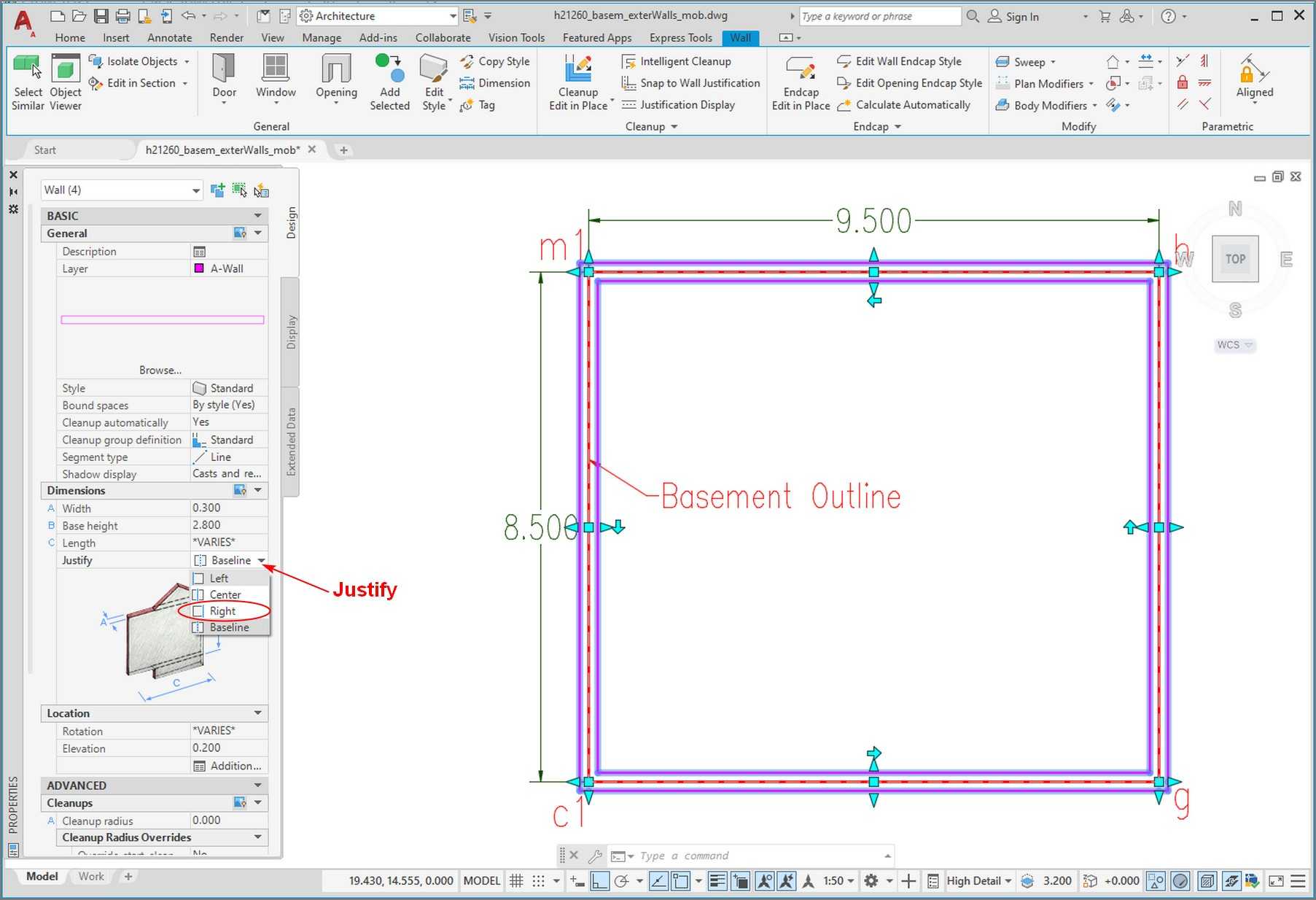This screenshot has height=900, width=1316.
Task: Click the command line input field
Action: click(760, 856)
